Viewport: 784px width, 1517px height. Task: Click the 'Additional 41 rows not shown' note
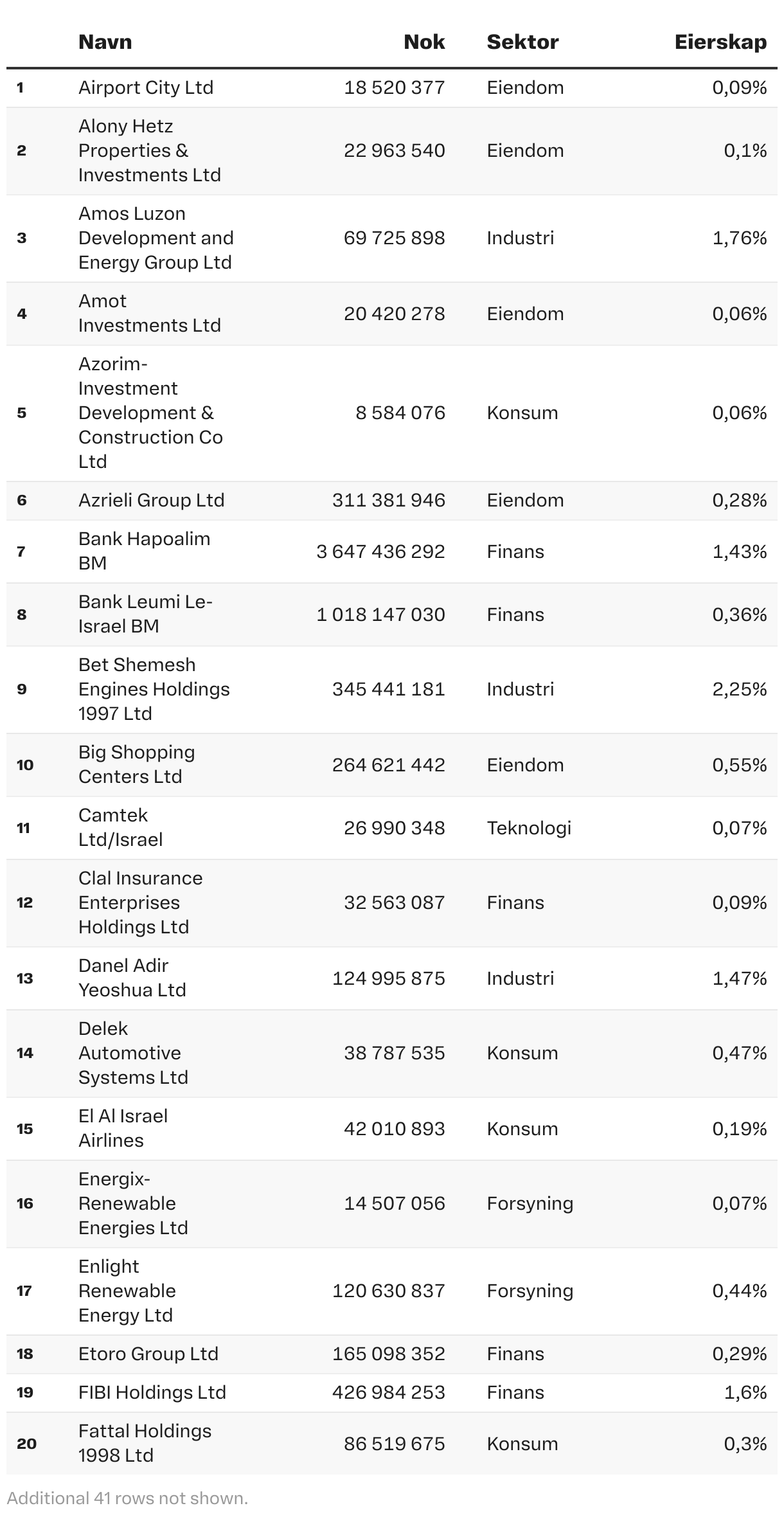(x=127, y=1498)
